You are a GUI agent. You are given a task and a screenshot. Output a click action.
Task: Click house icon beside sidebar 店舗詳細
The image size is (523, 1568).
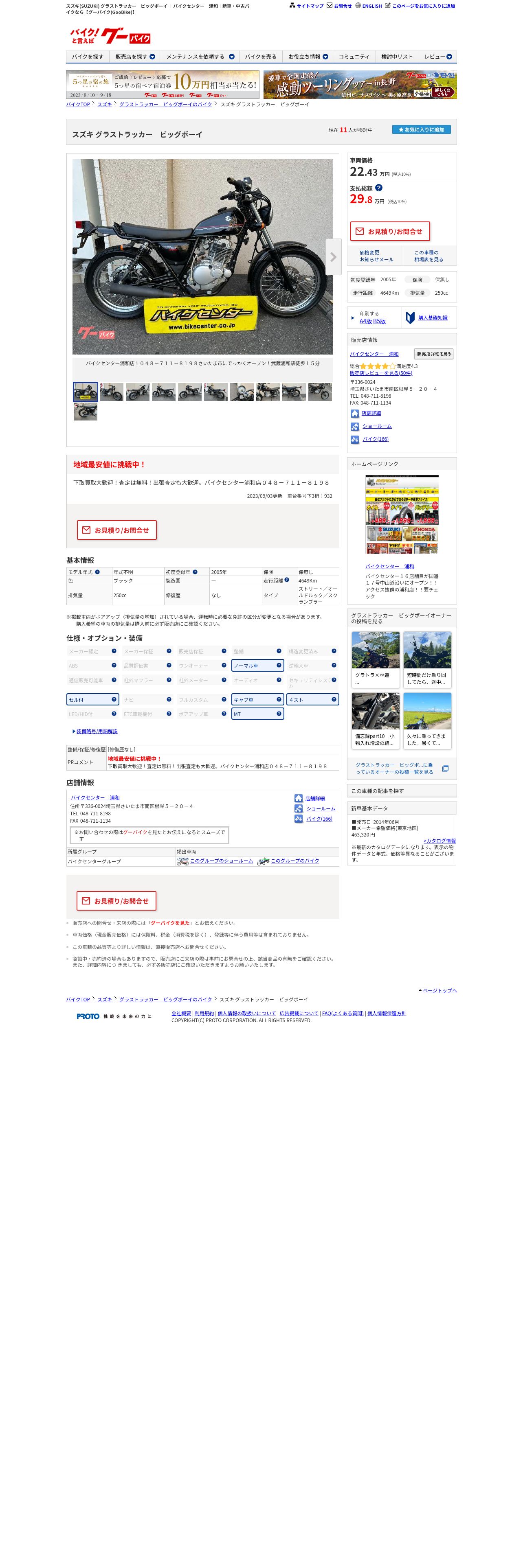coord(354,413)
